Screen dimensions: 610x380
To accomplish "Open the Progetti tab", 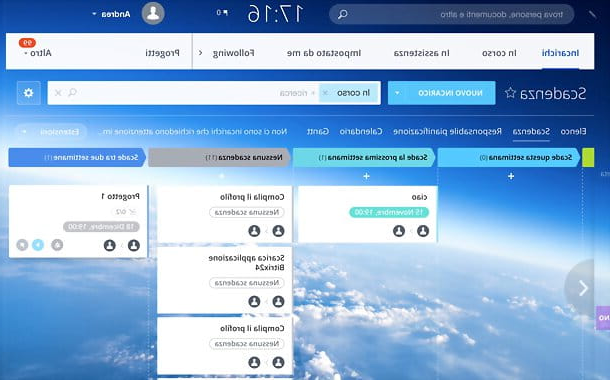I will pos(162,53).
